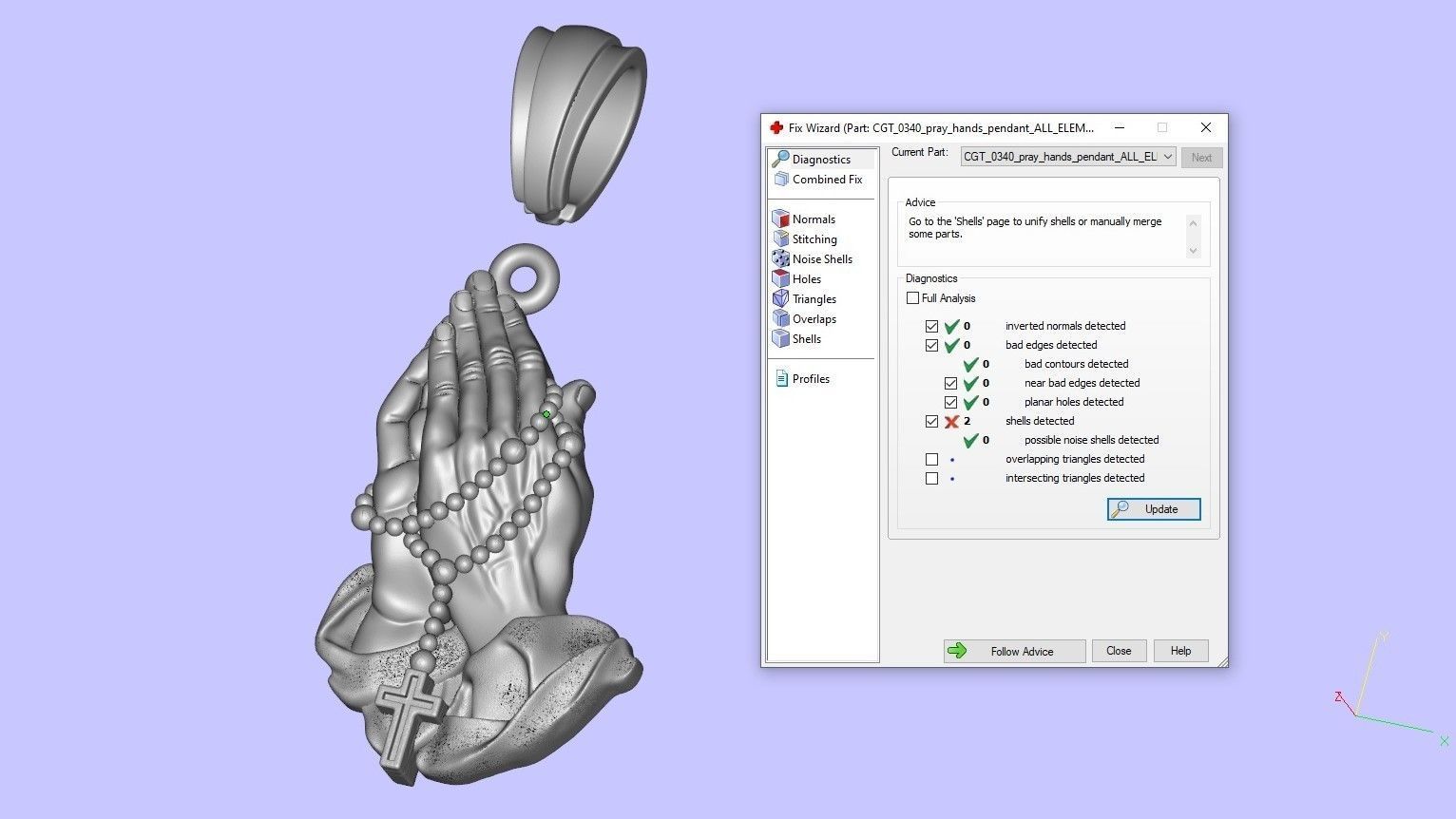Open the Normals page icon

(x=781, y=219)
